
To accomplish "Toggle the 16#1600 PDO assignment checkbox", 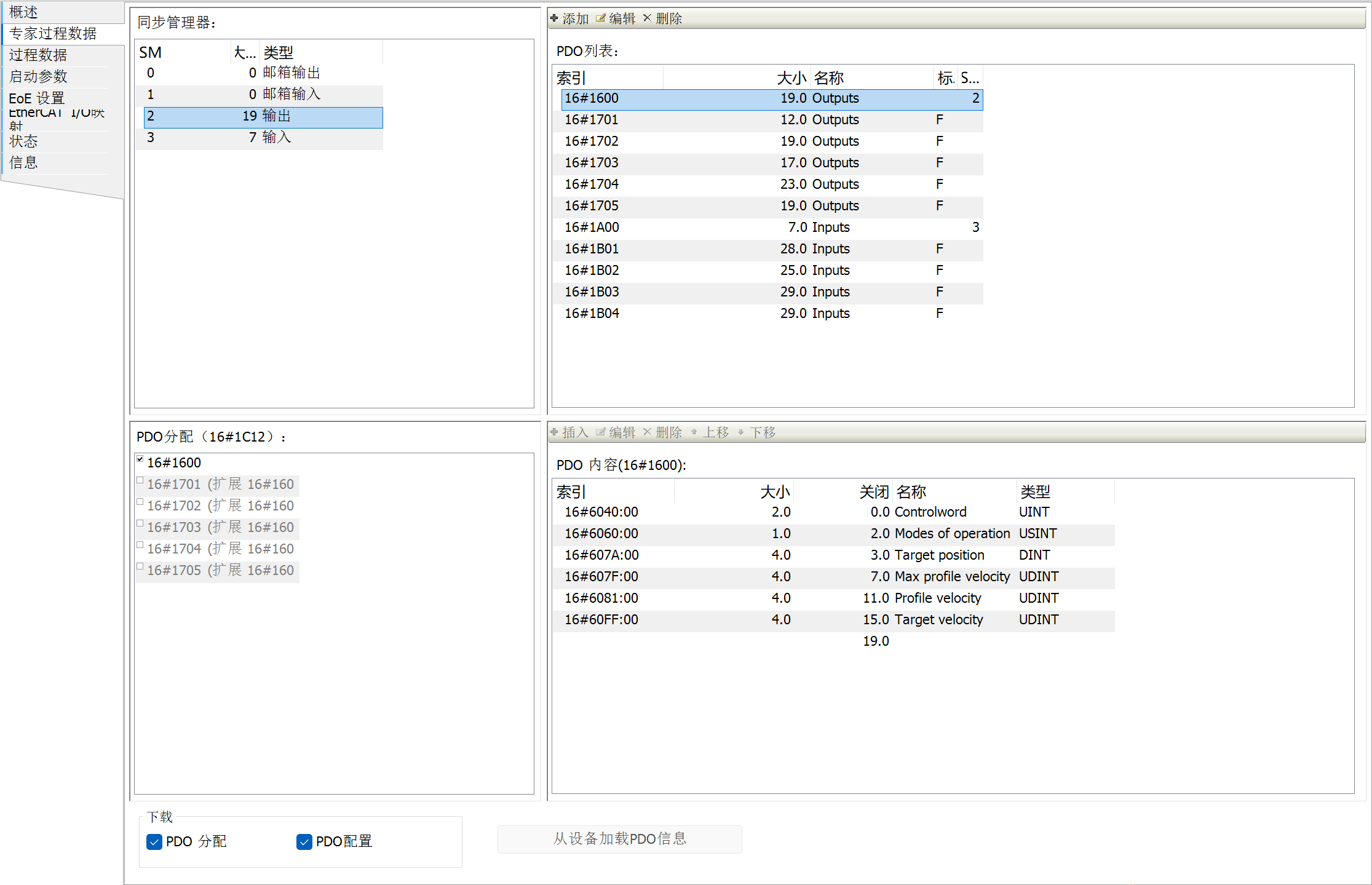I will tap(140, 459).
